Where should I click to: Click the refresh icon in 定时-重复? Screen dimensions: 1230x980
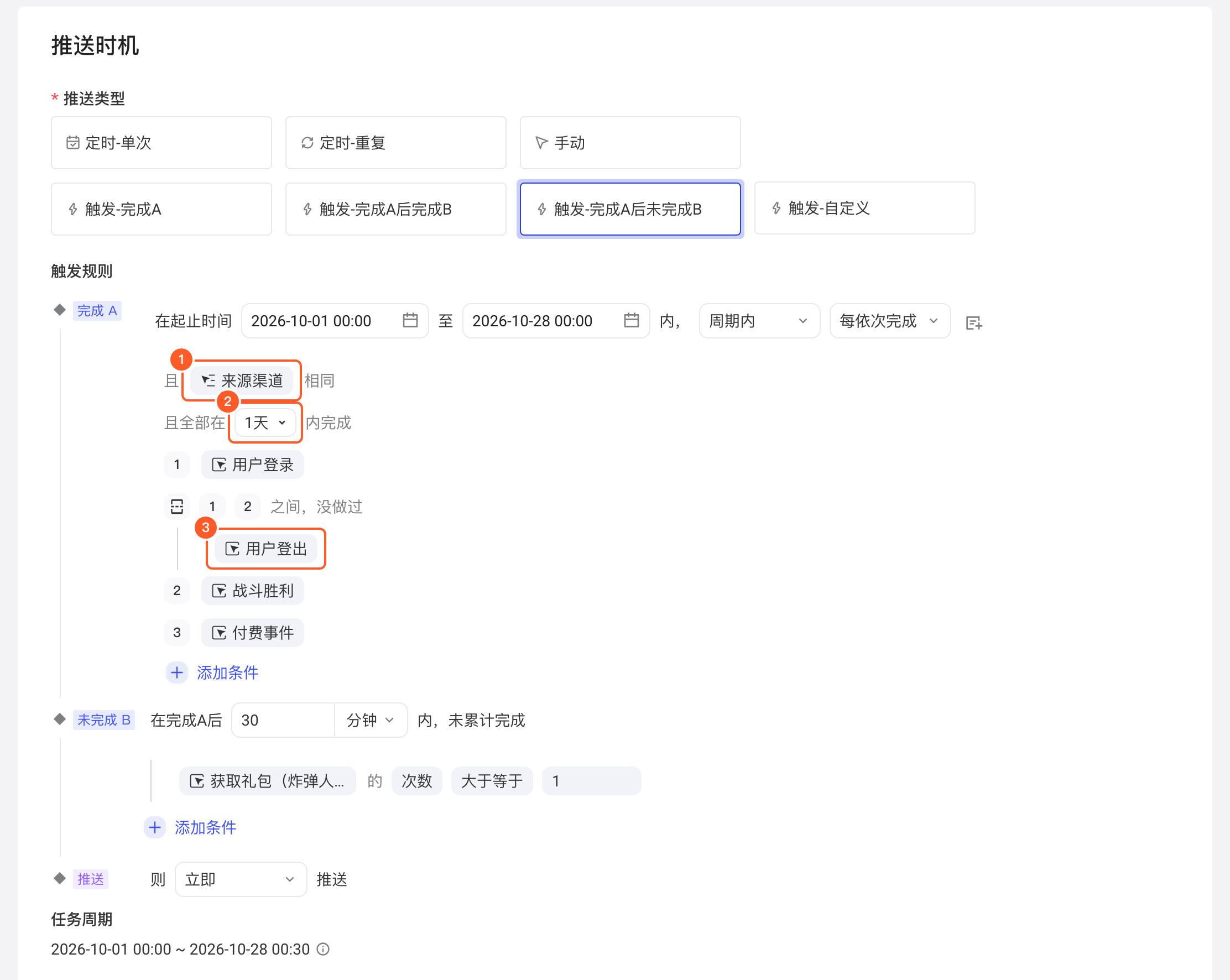(x=307, y=143)
